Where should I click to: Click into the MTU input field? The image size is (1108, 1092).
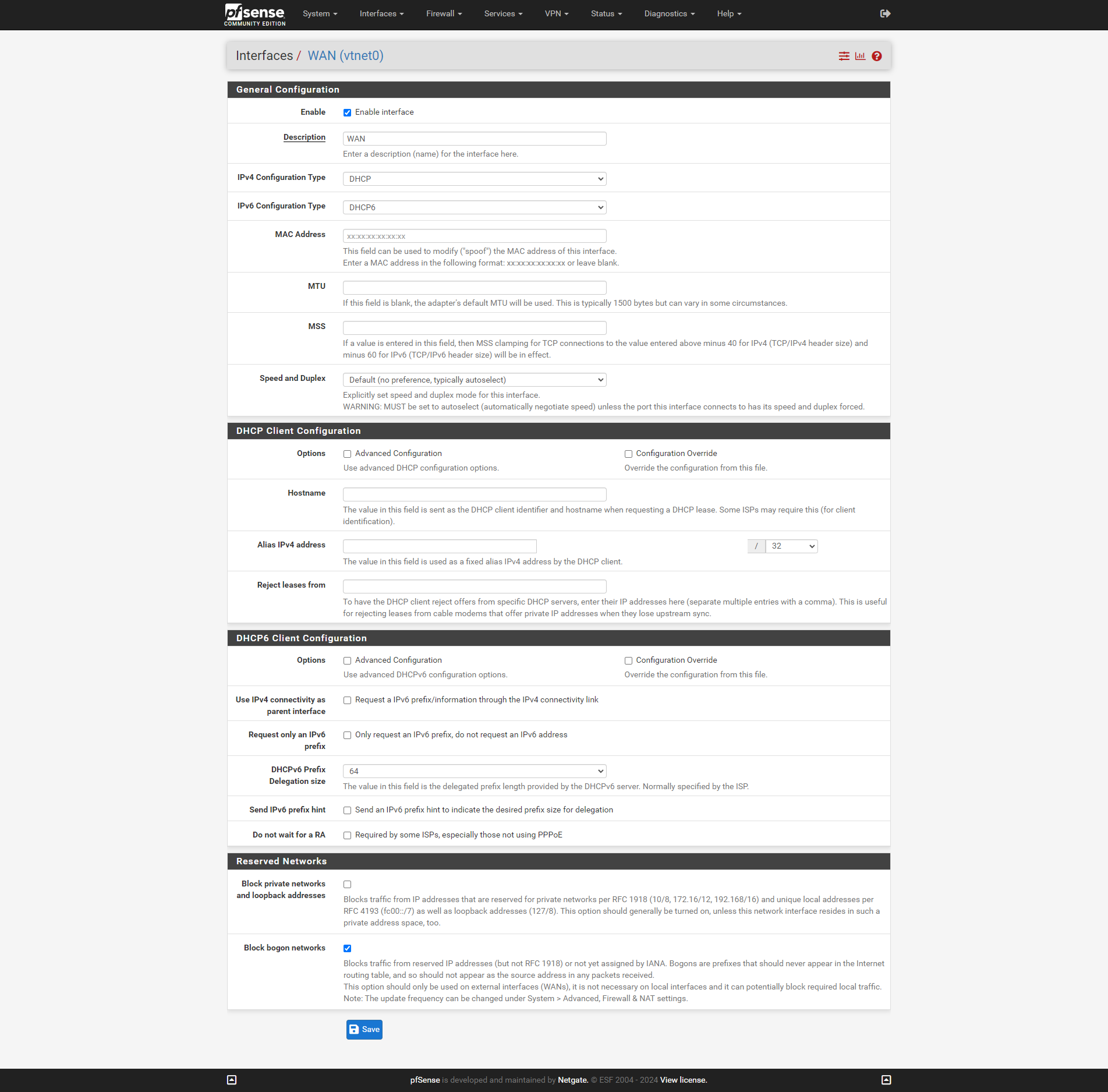point(474,288)
